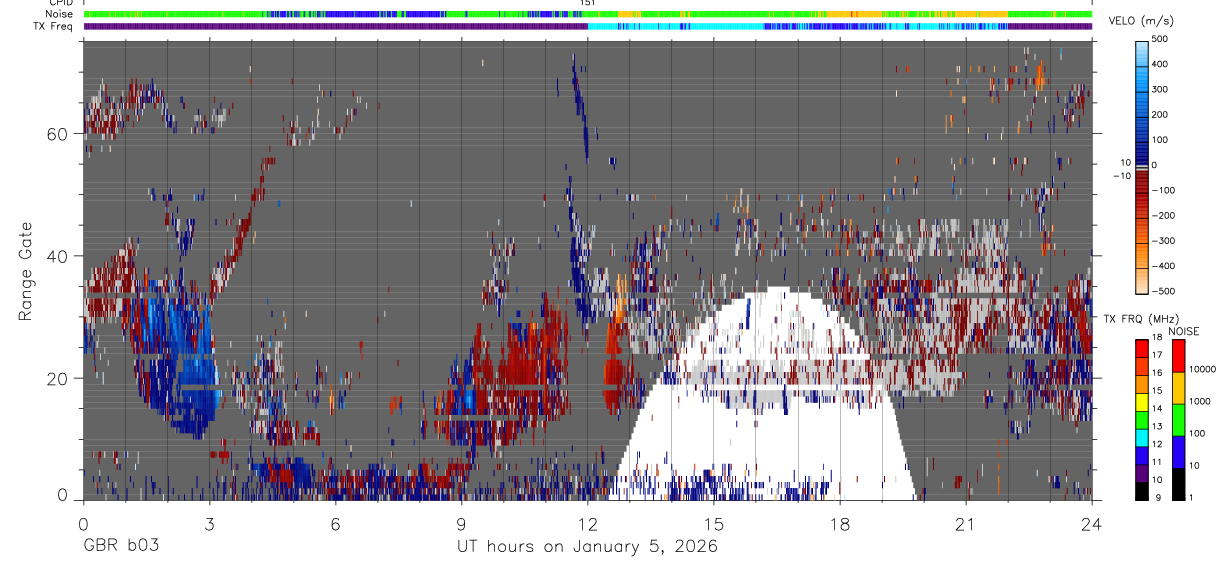Click the NOISE legend title
Viewport: 1228px width, 567px height.
[x=1182, y=331]
